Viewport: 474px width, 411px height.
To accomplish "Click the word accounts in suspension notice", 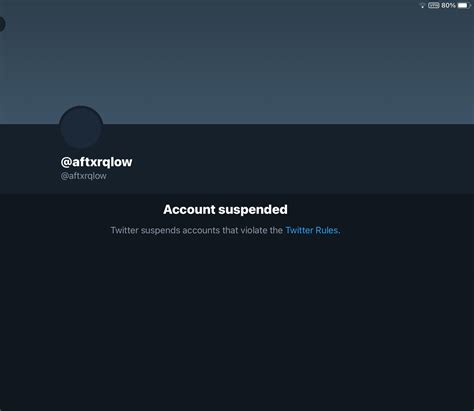I will (201, 230).
